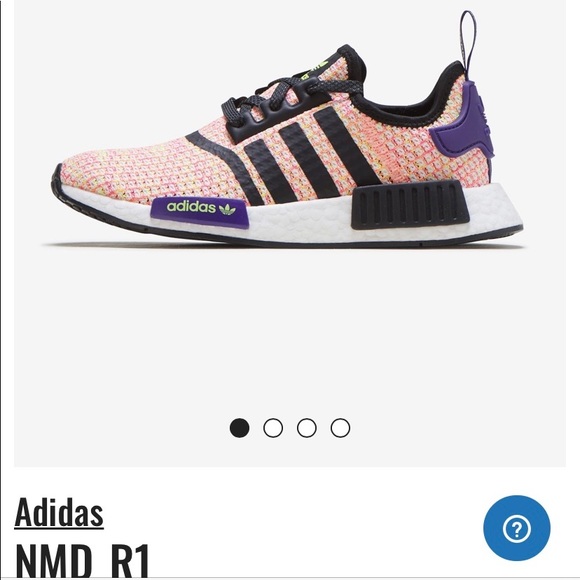Screen dimensions: 580x580
Task: Show the third carousel image via dot
Action: pos(307,428)
